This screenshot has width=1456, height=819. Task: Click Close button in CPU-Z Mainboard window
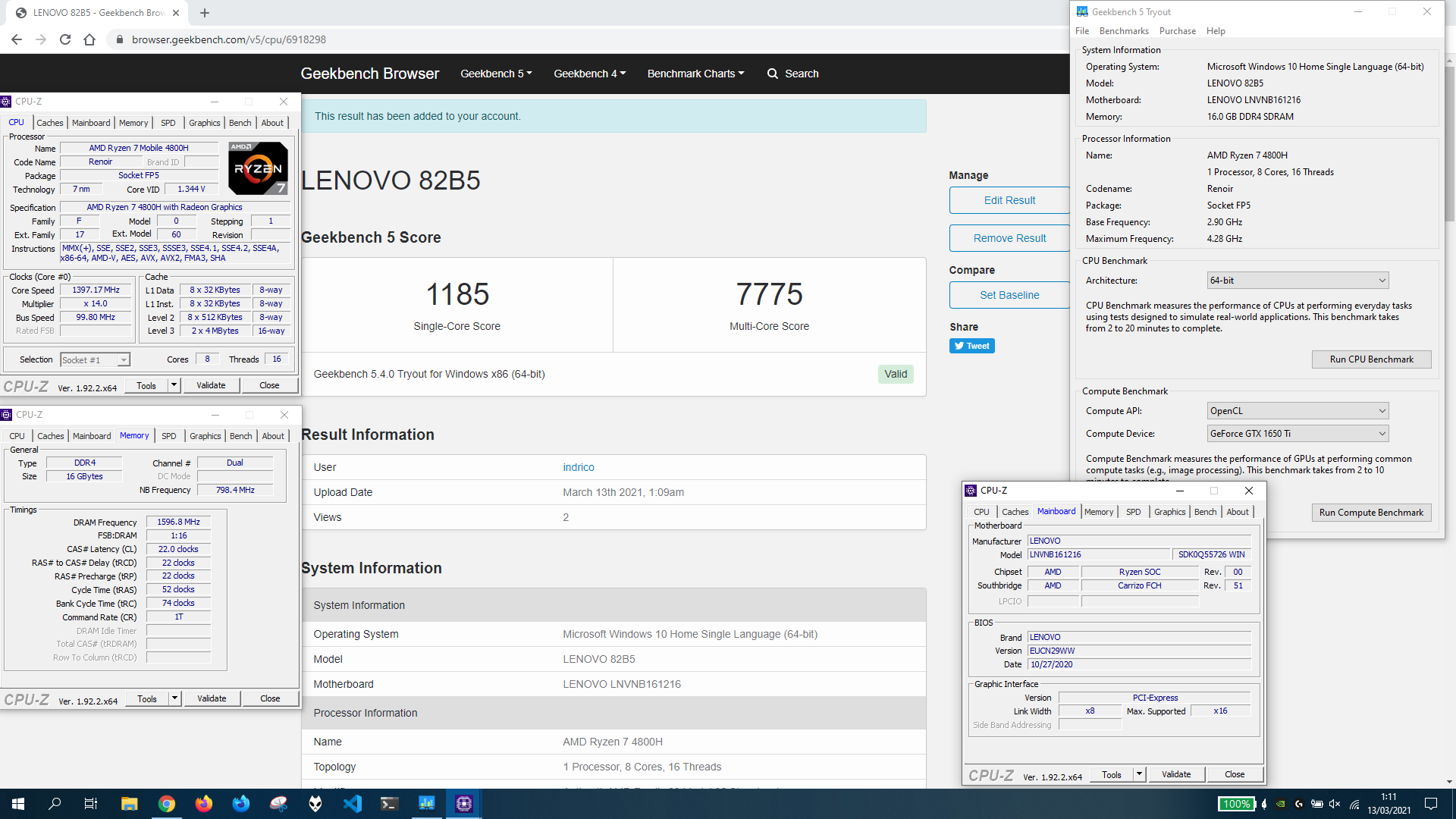[1235, 774]
